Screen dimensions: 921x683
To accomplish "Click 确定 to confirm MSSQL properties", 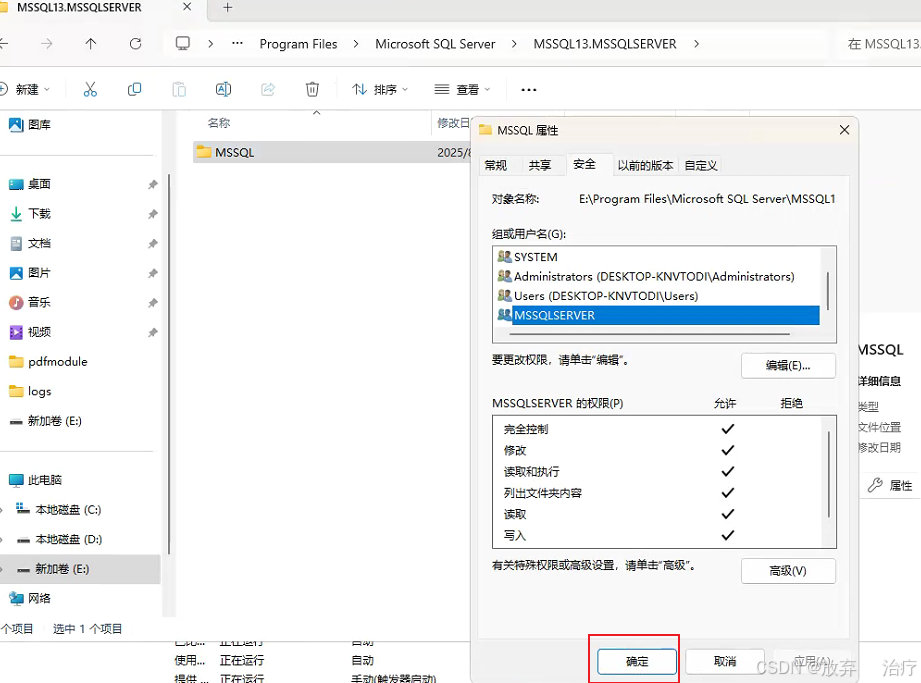I will pyautogui.click(x=637, y=662).
